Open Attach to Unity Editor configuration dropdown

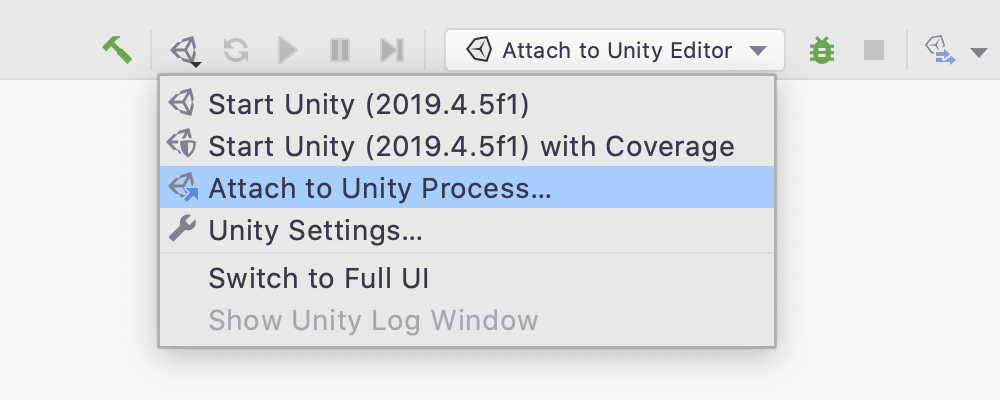click(615, 50)
